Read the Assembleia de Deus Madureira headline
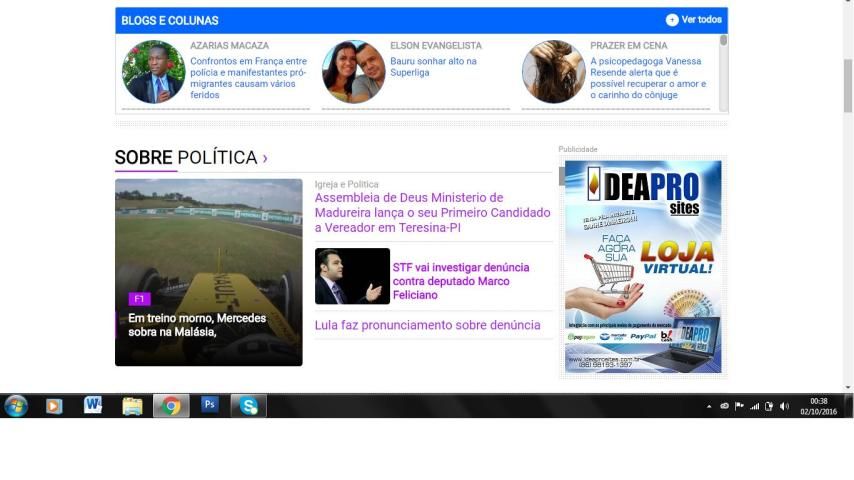 click(x=432, y=213)
